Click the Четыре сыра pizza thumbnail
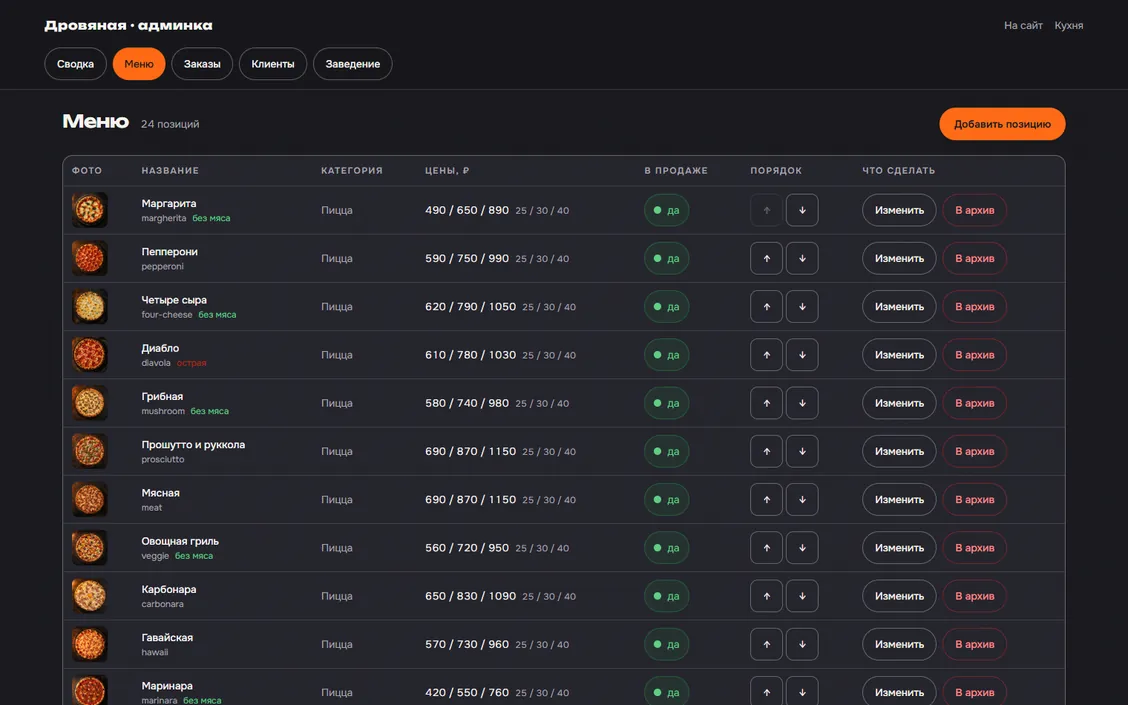This screenshot has width=1128, height=705. (90, 306)
